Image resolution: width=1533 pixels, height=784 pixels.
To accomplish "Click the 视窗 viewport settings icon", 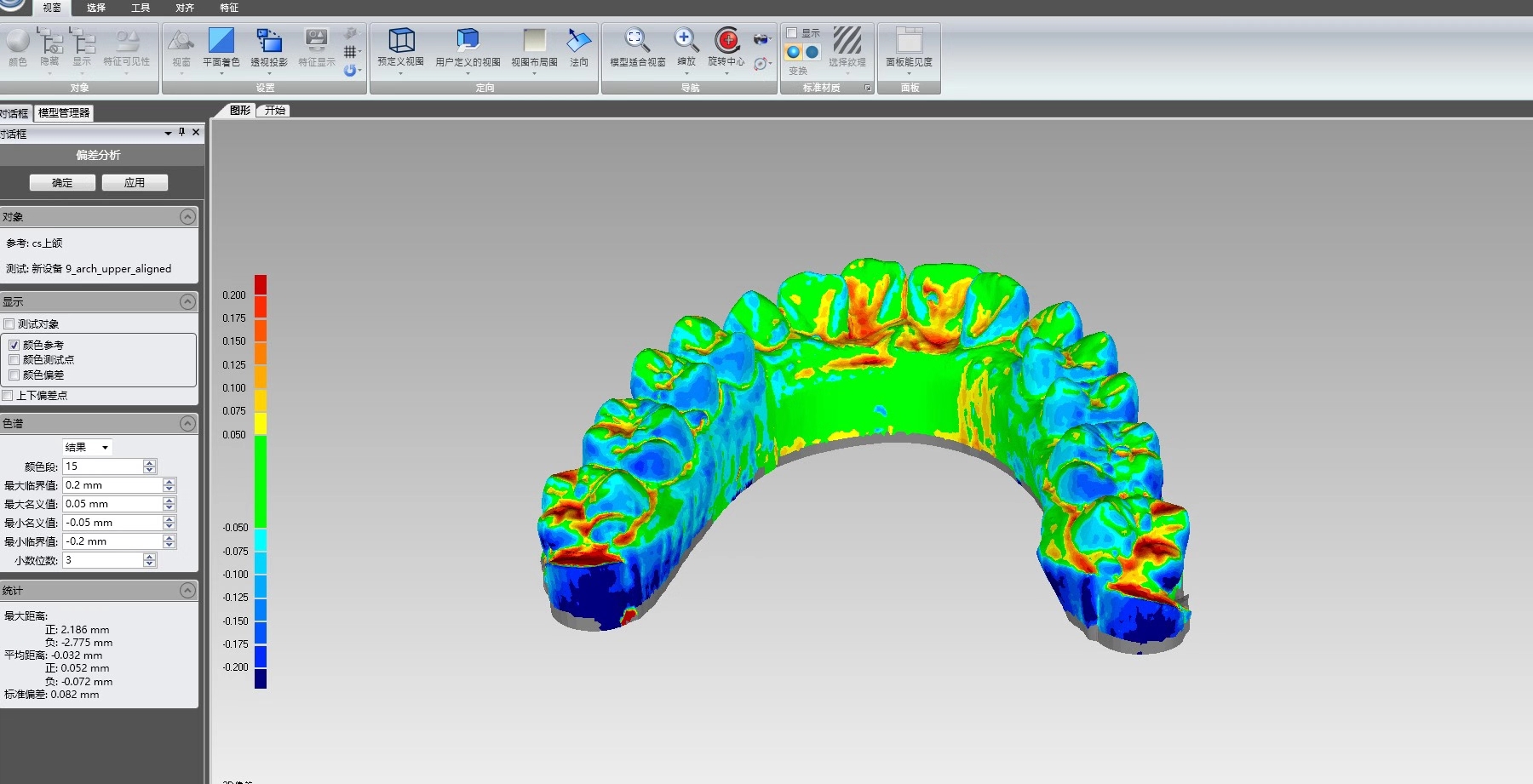I will click(x=181, y=41).
